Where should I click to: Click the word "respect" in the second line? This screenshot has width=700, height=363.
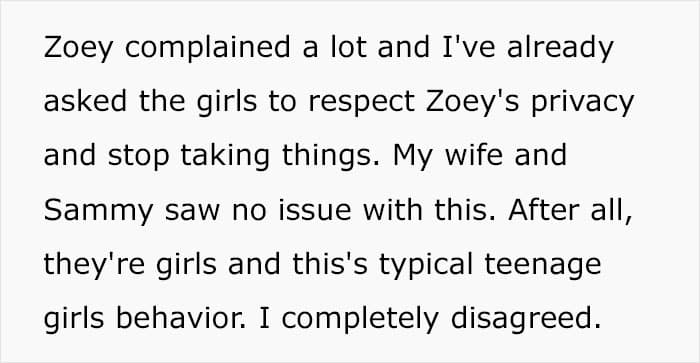click(x=362, y=103)
